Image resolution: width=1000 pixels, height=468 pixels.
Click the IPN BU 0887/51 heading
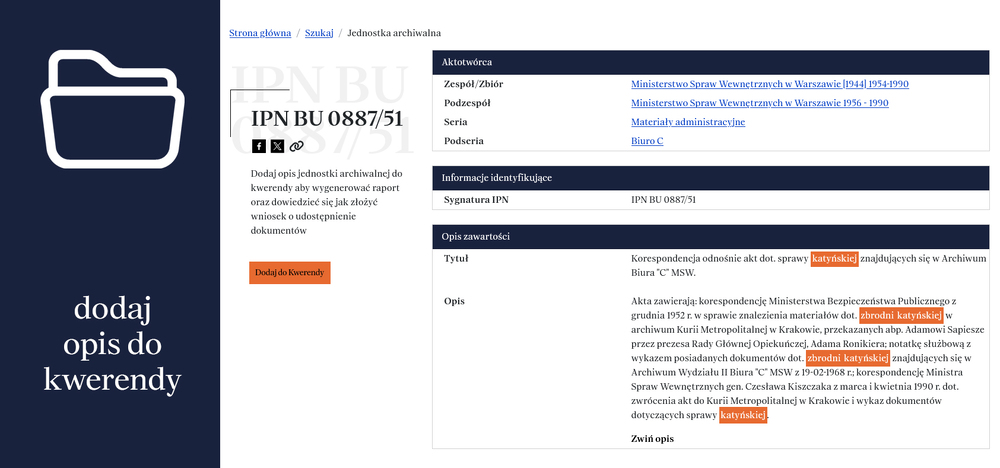[x=326, y=119]
